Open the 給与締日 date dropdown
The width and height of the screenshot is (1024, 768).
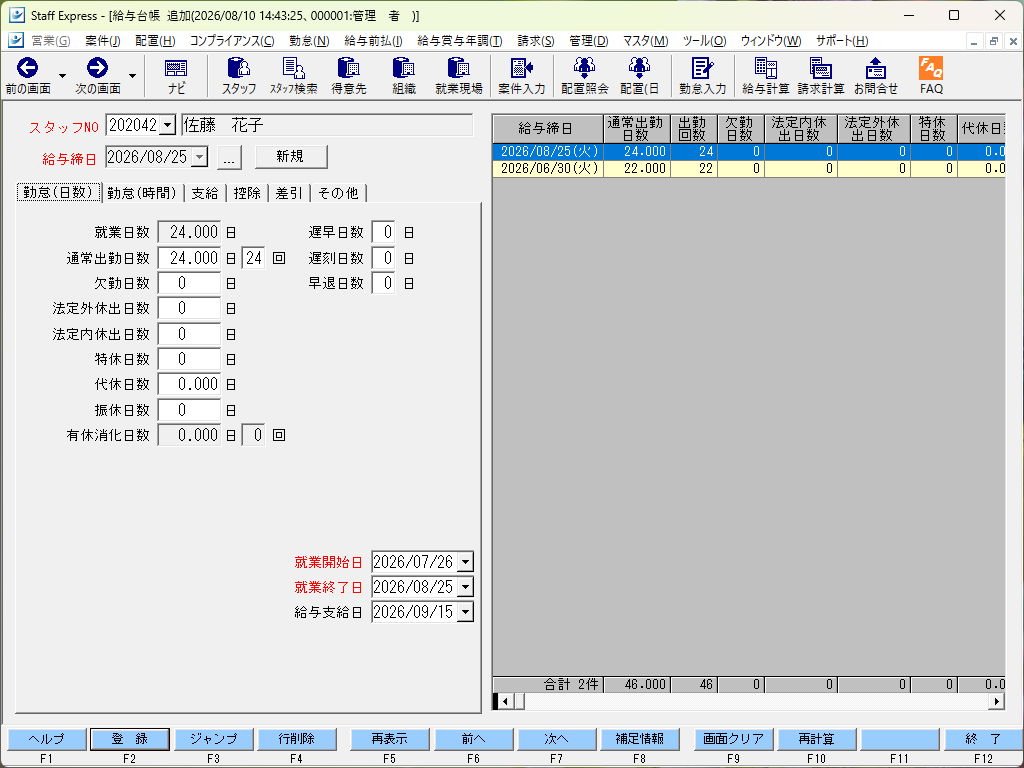(x=199, y=157)
